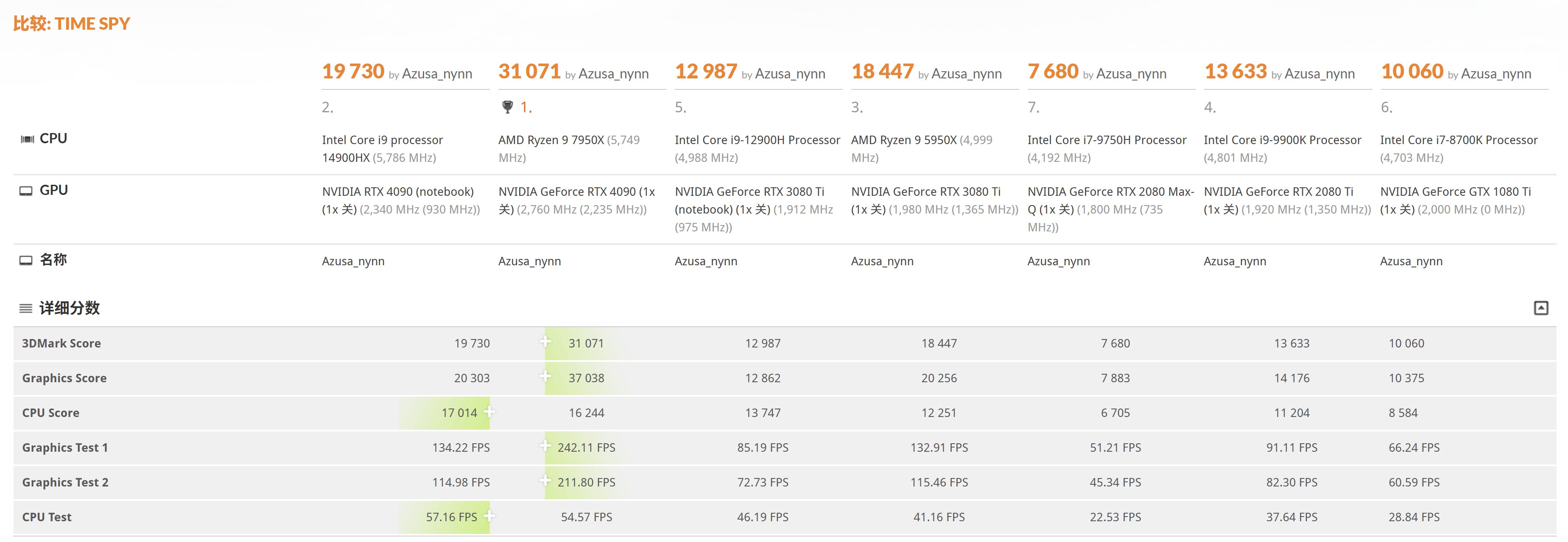Click the 比较: TIME SPY heading
This screenshot has width=1568, height=542.
point(72,24)
